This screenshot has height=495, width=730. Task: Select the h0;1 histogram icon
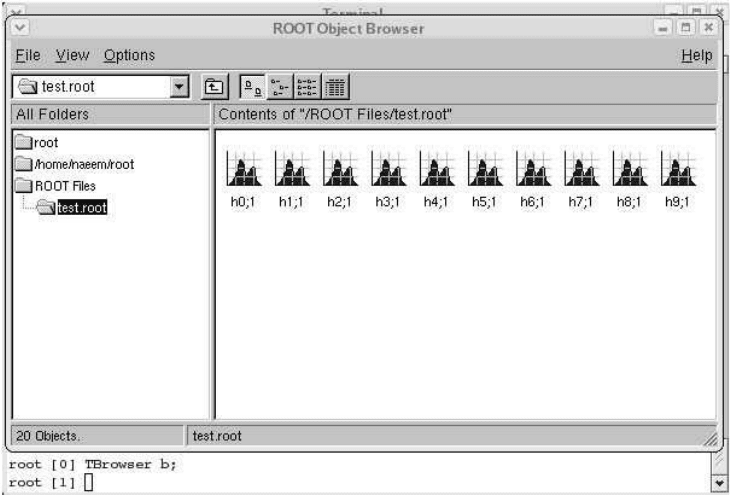click(241, 169)
